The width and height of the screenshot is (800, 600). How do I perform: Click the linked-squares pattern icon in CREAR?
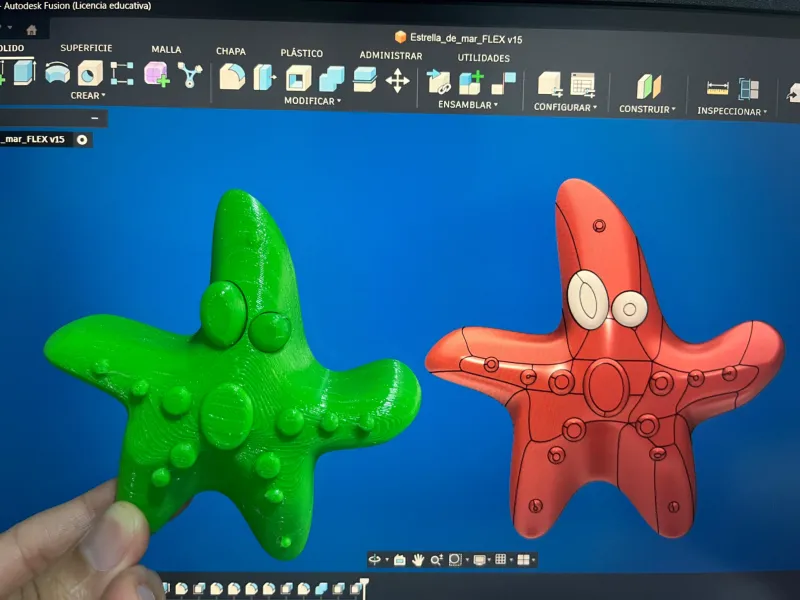coord(122,74)
